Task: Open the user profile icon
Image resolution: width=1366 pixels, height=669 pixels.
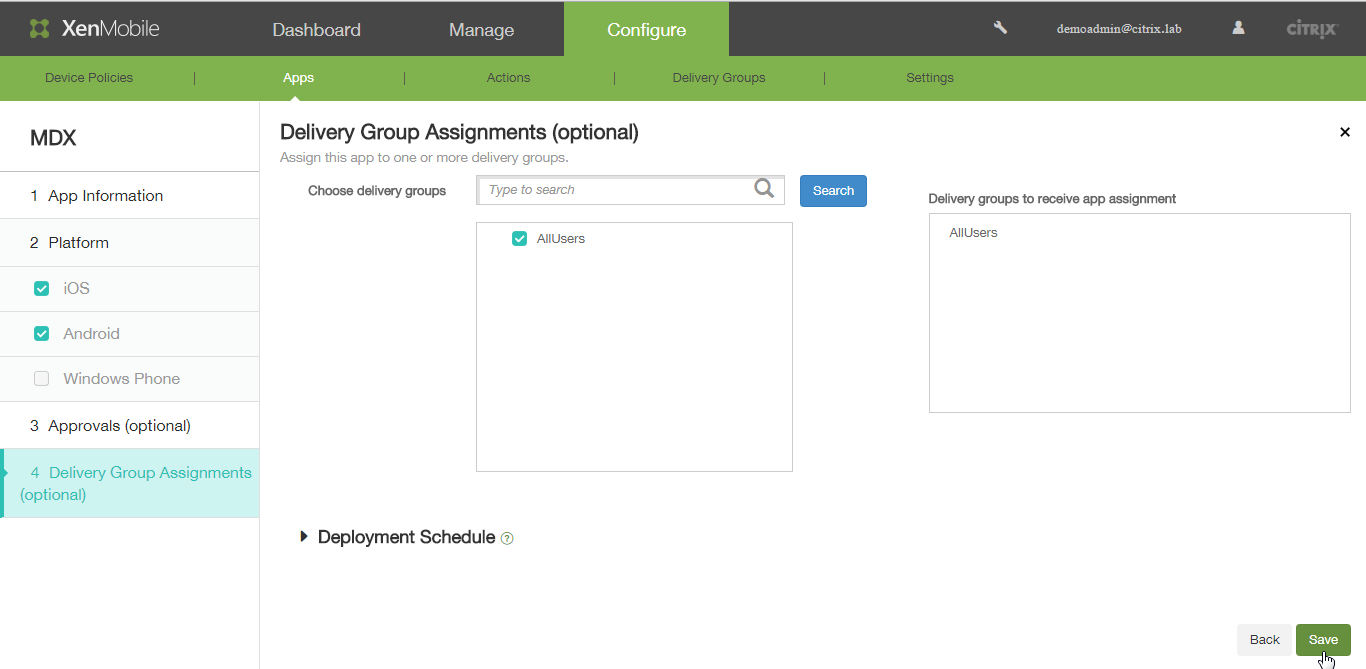Action: coord(1238,28)
